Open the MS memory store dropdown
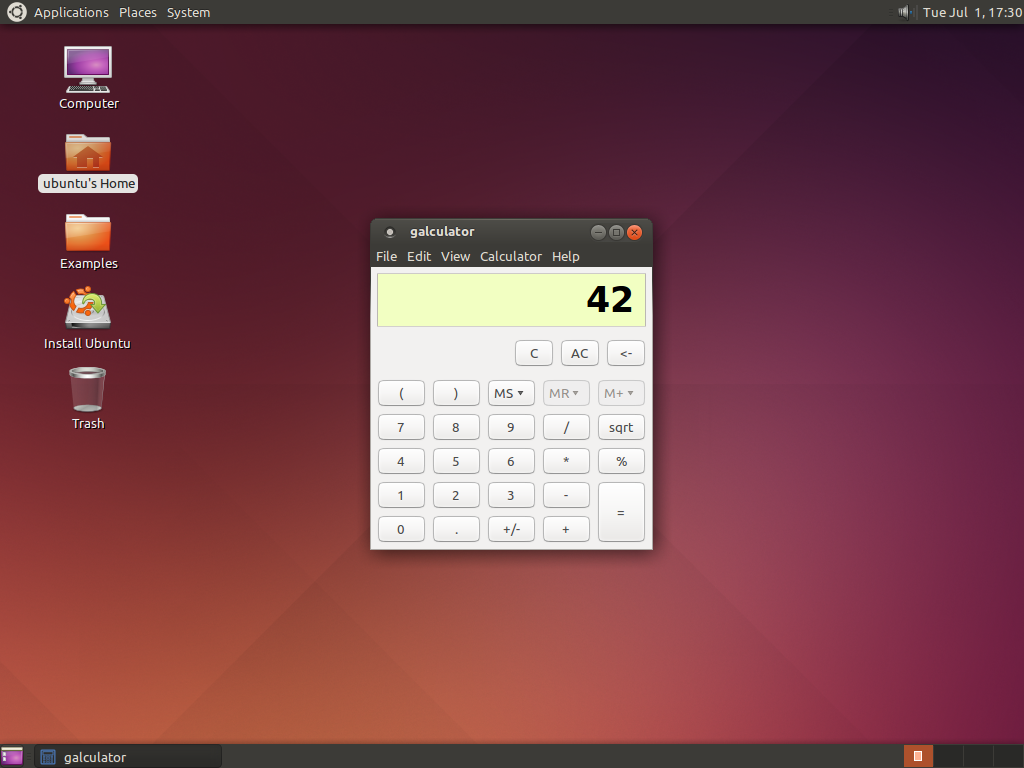Viewport: 1024px width, 768px height. coord(510,392)
